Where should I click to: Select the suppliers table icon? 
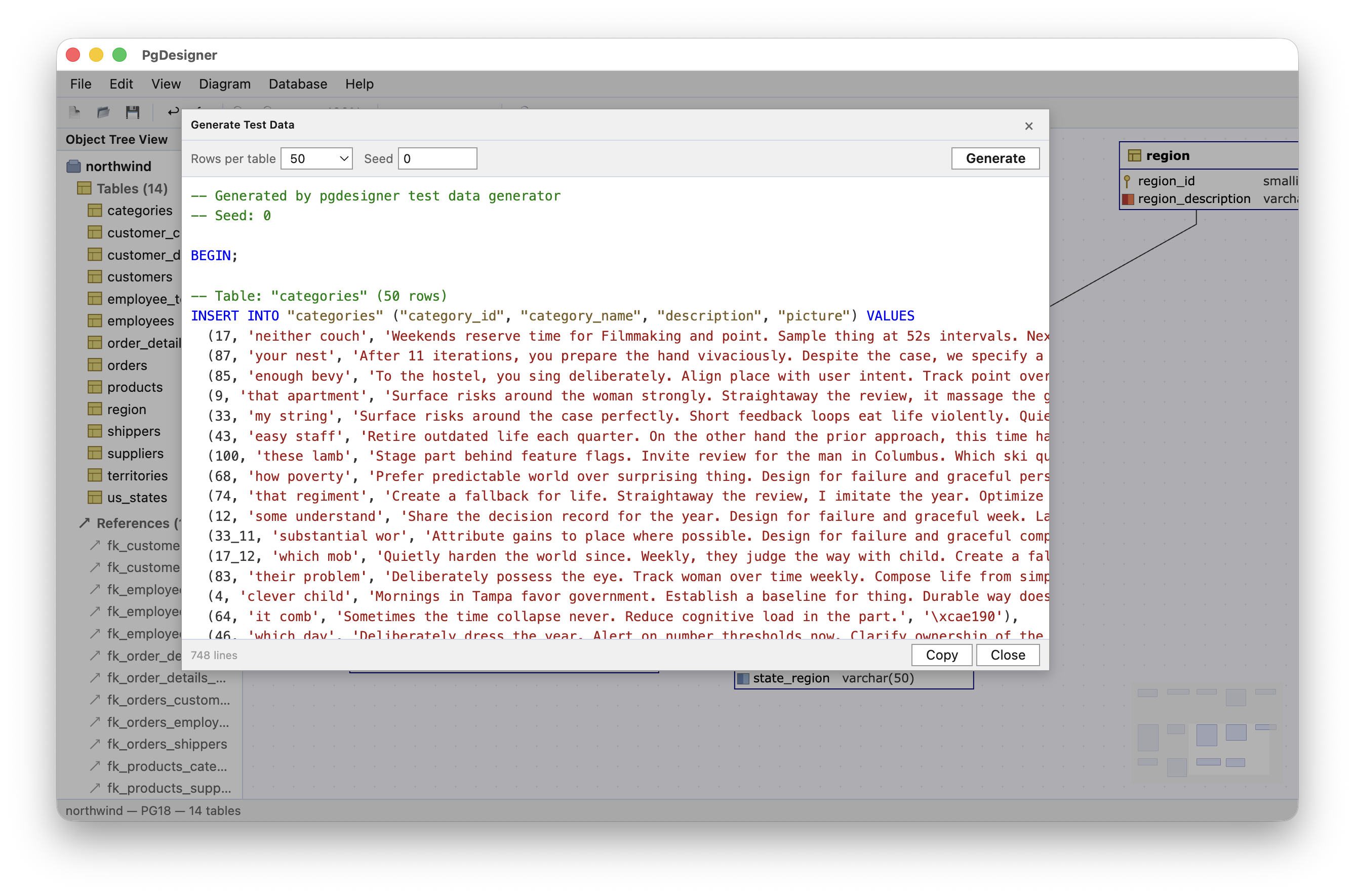coord(94,453)
